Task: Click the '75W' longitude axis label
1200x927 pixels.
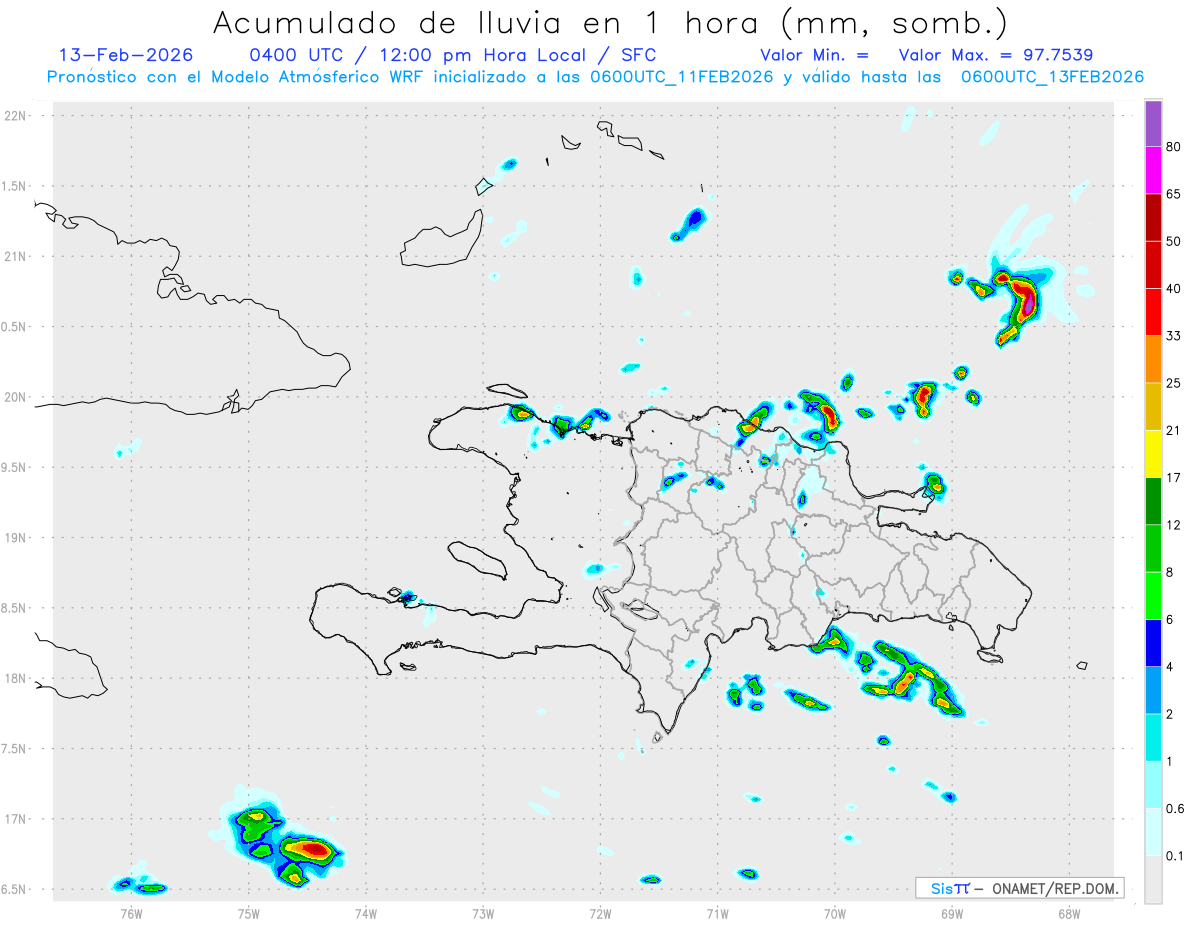Action: (x=249, y=914)
